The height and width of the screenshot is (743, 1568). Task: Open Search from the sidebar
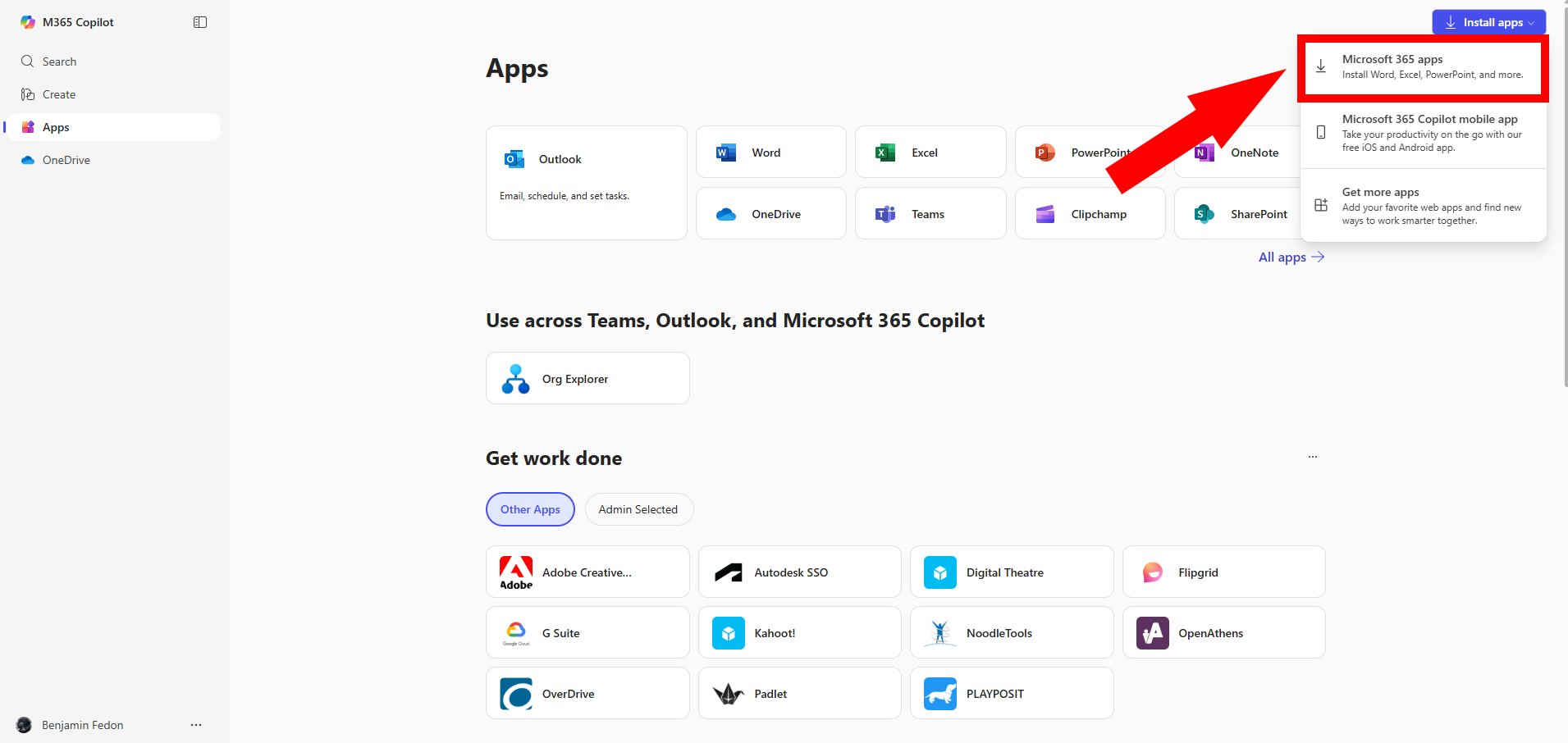[113, 62]
